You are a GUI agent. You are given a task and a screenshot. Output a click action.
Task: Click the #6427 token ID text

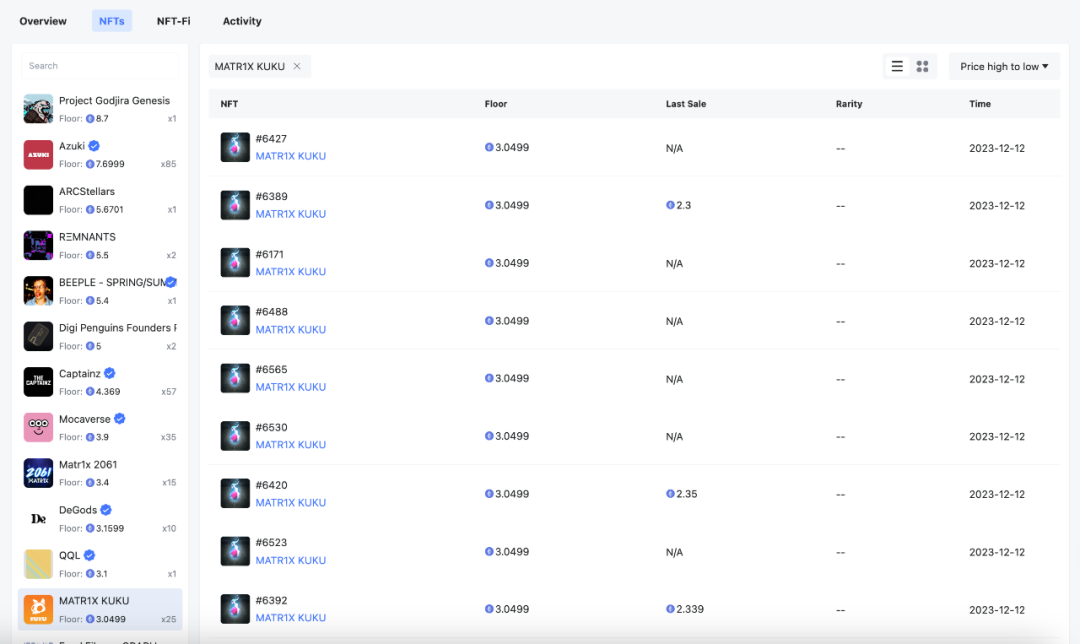(x=271, y=138)
